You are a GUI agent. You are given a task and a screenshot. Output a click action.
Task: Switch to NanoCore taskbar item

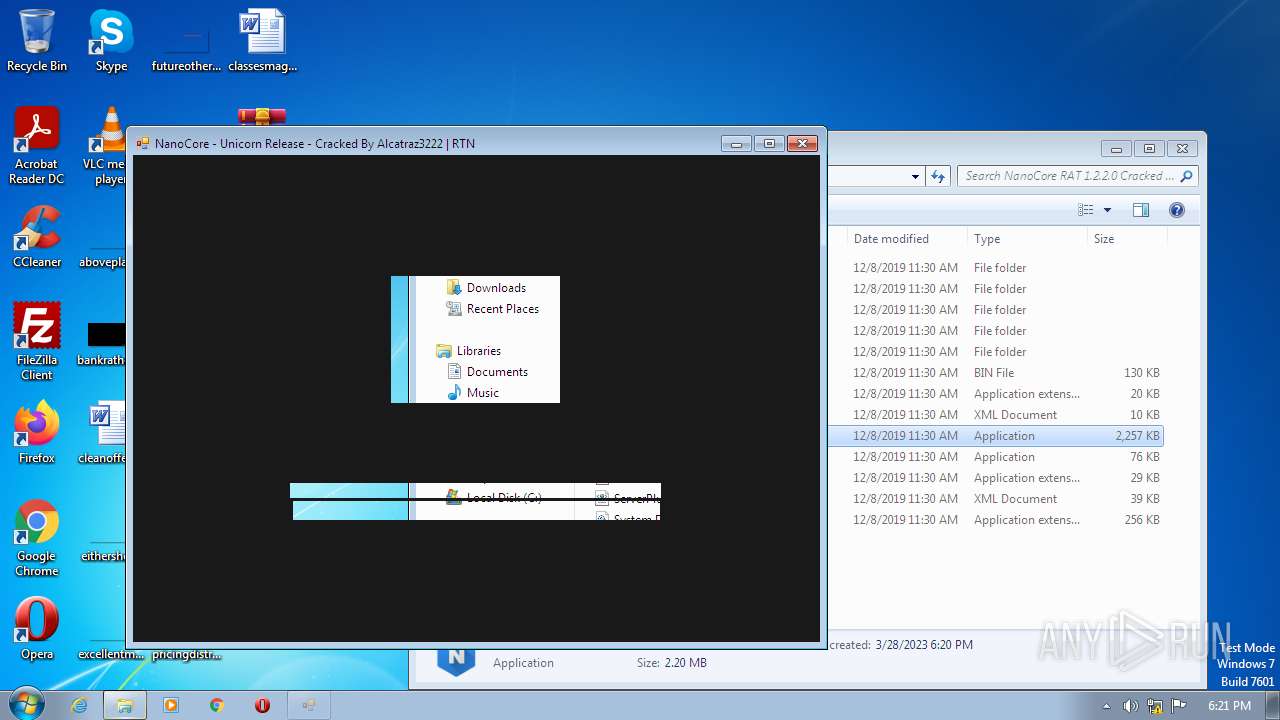pos(309,705)
